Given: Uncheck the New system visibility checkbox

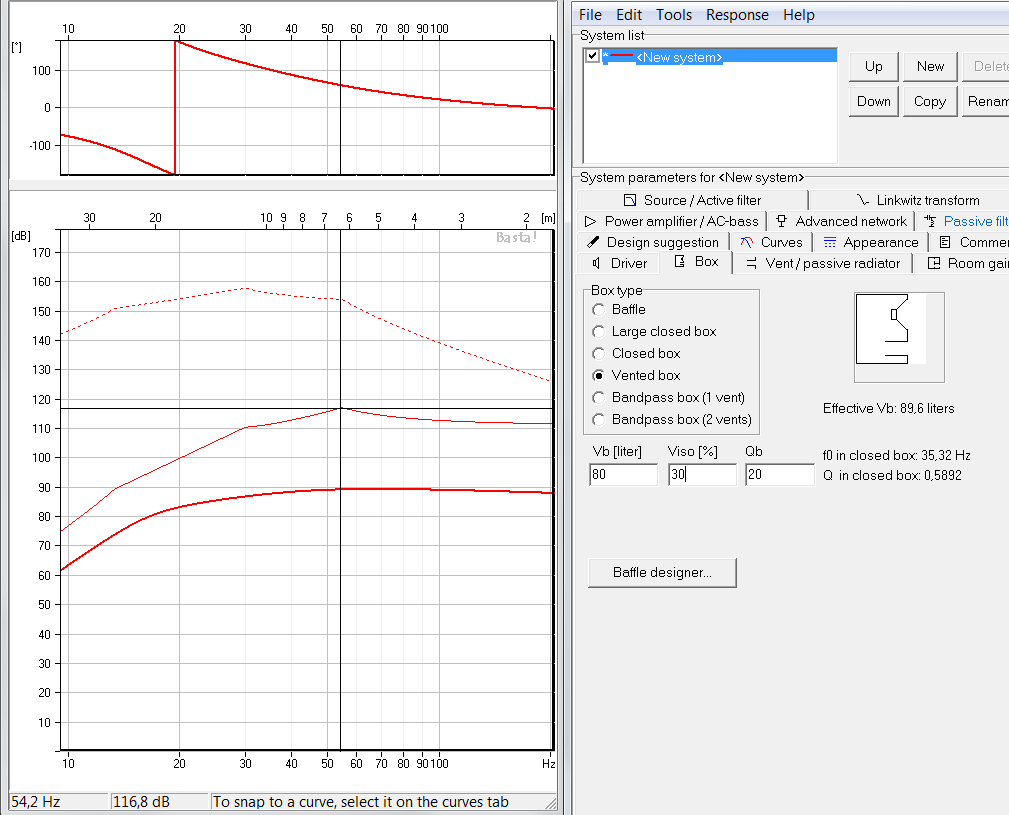Looking at the screenshot, I should point(593,56).
